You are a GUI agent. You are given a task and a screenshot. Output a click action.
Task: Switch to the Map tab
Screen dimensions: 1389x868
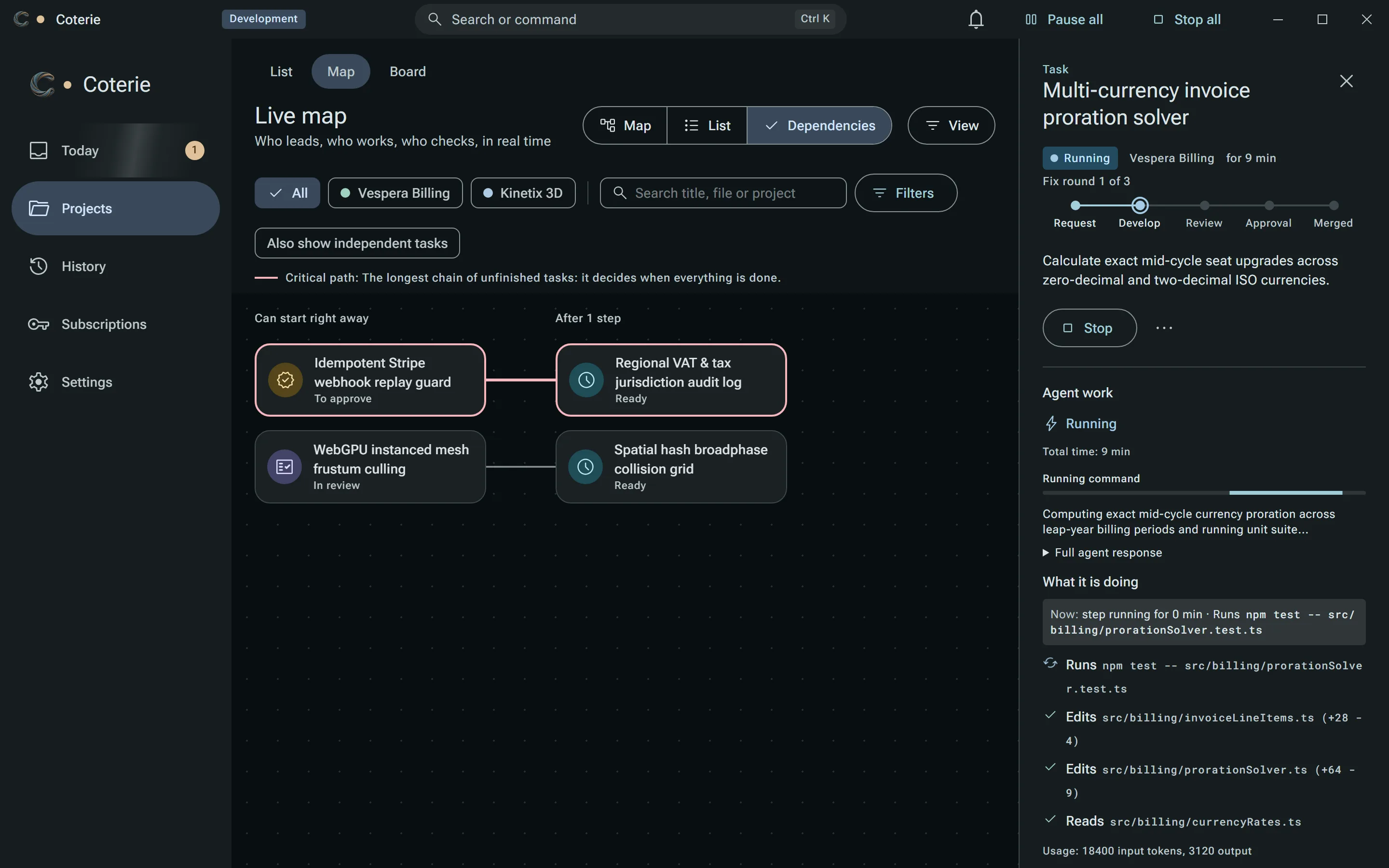[341, 71]
